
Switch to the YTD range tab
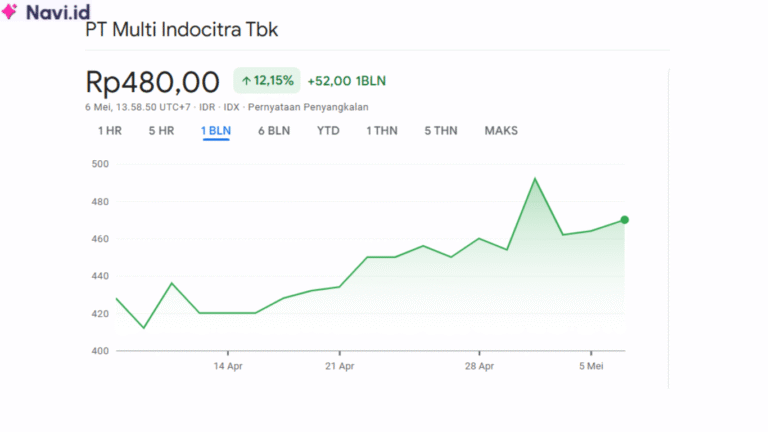[328, 131]
